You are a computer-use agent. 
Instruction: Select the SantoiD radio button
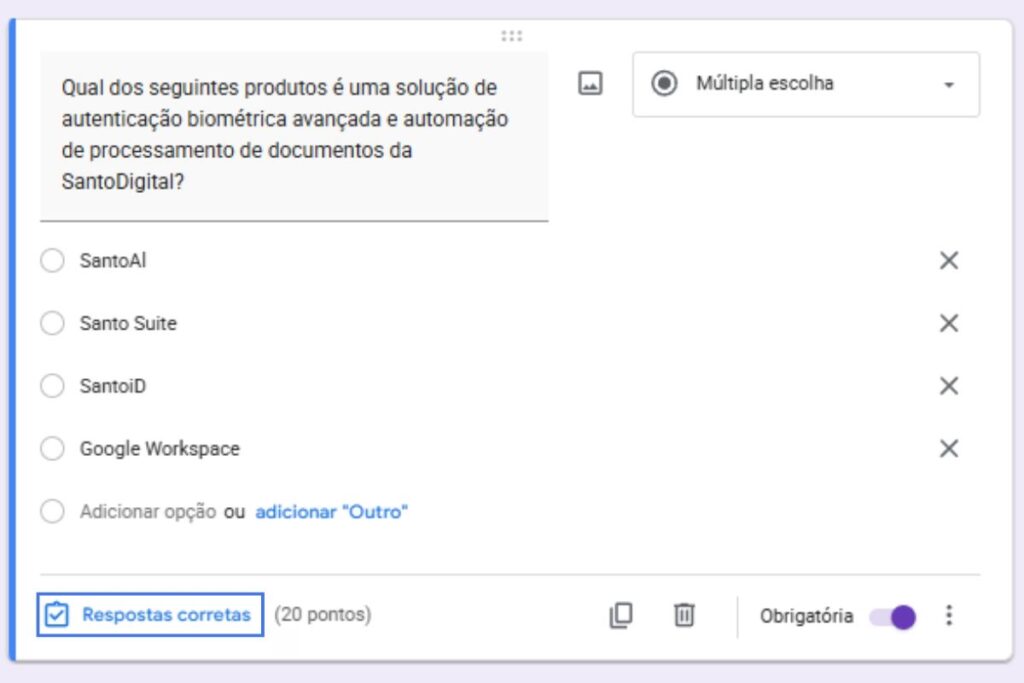coord(52,386)
